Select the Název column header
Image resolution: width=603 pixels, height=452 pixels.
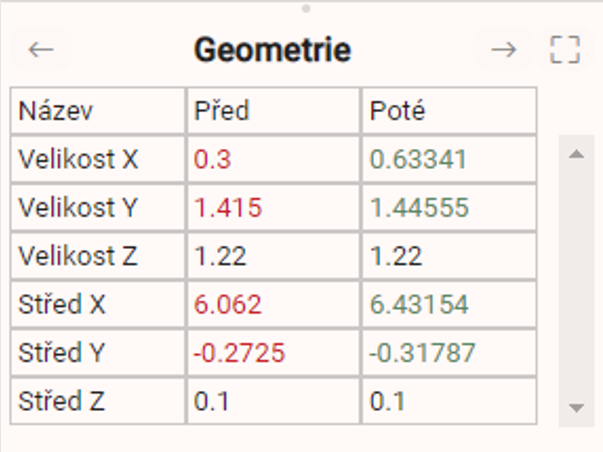pos(56,111)
